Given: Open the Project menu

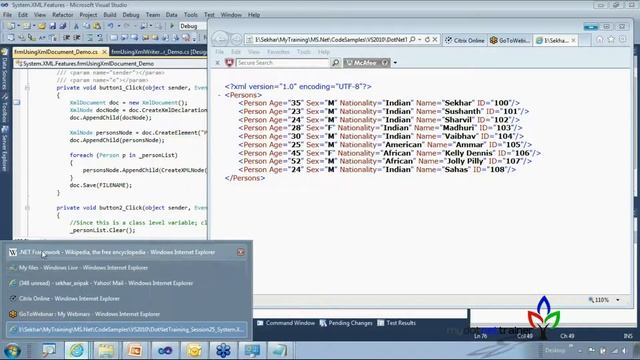Looking at the screenshot, I should [88, 15].
